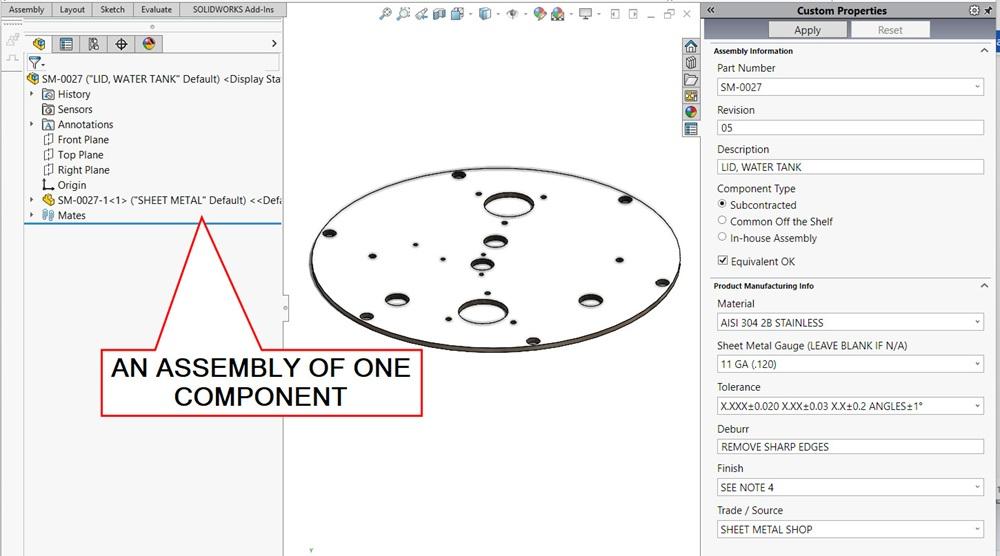Open SOLIDWORKS Resources home icon in task pane
Image resolution: width=1000 pixels, height=556 pixels.
(x=691, y=47)
